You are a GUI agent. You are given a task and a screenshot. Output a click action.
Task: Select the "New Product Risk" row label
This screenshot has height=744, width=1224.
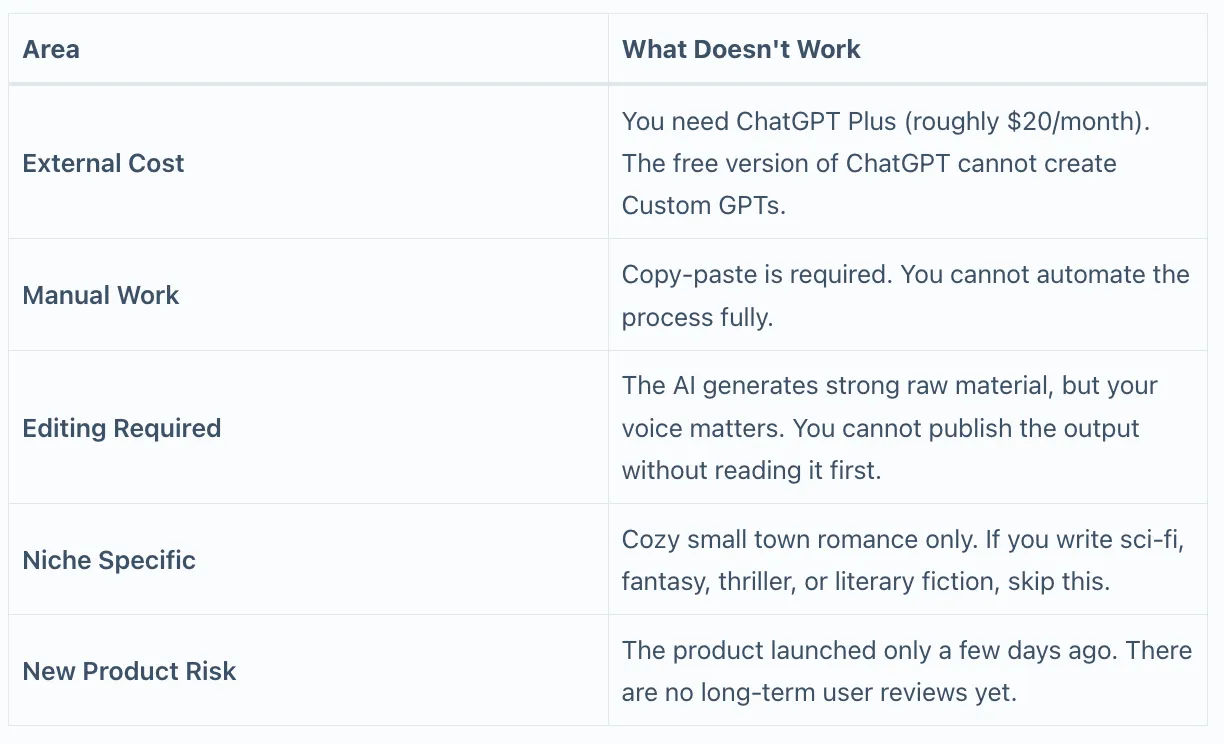click(x=129, y=671)
